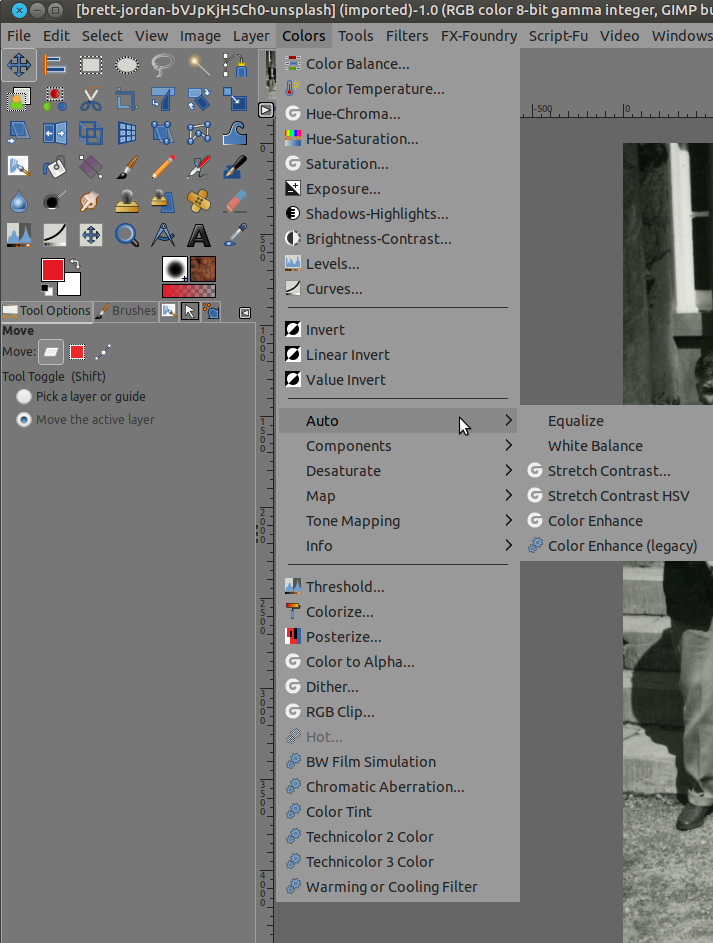713x943 pixels.
Task: Activate the Text tool
Action: [199, 235]
